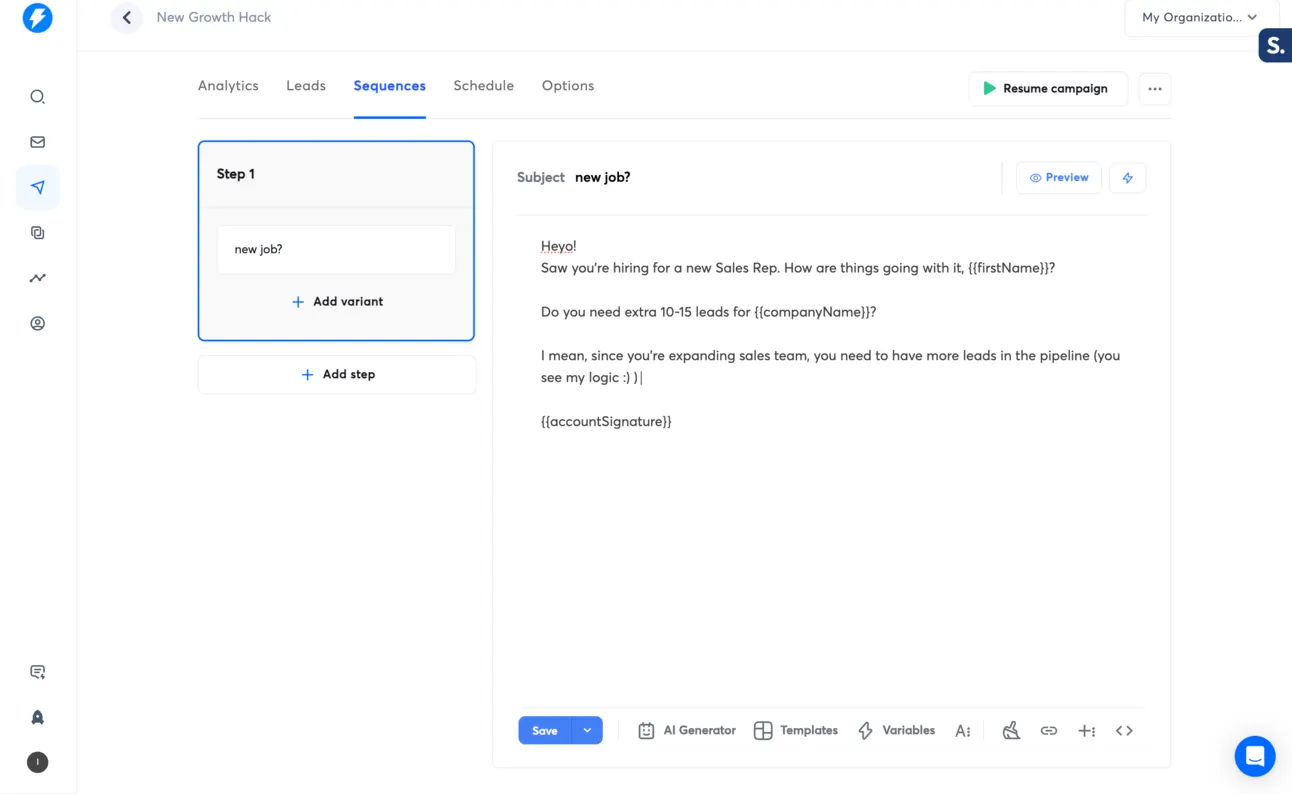This screenshot has width=1292, height=794.
Task: Click Resume campaign button
Action: pyautogui.click(x=1048, y=89)
